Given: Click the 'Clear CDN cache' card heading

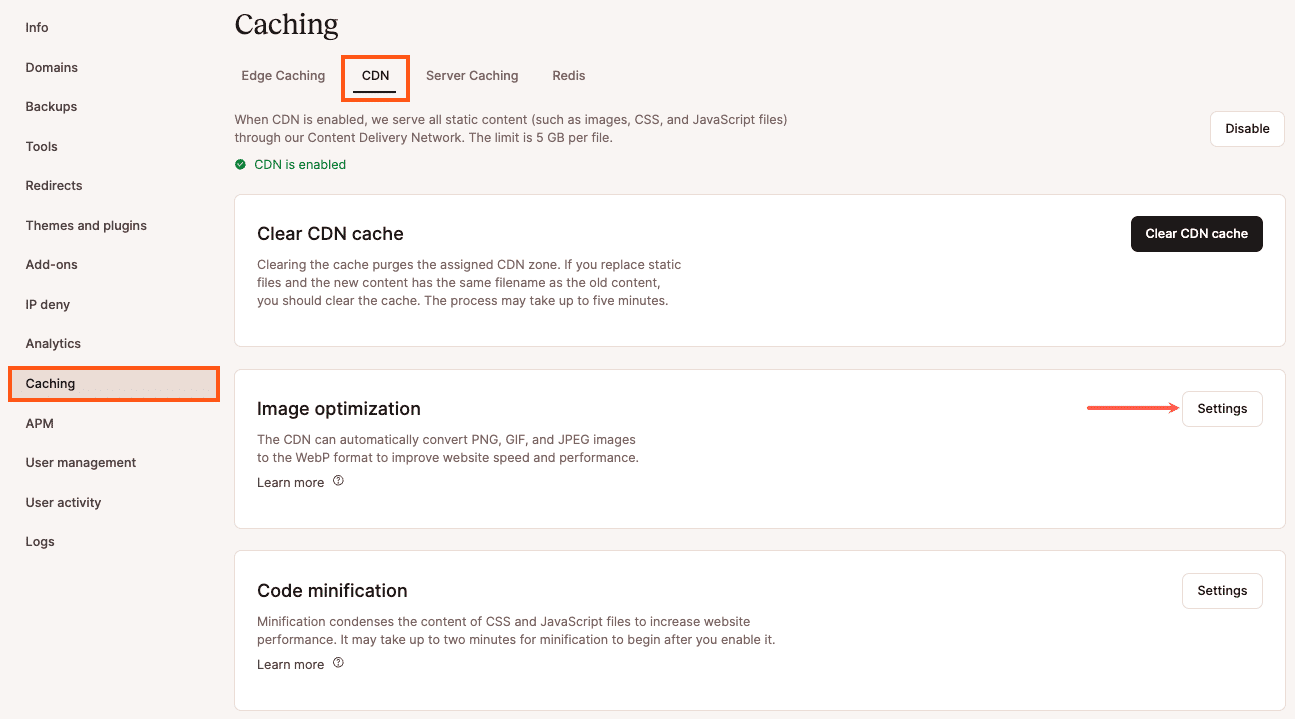Looking at the screenshot, I should [x=330, y=234].
